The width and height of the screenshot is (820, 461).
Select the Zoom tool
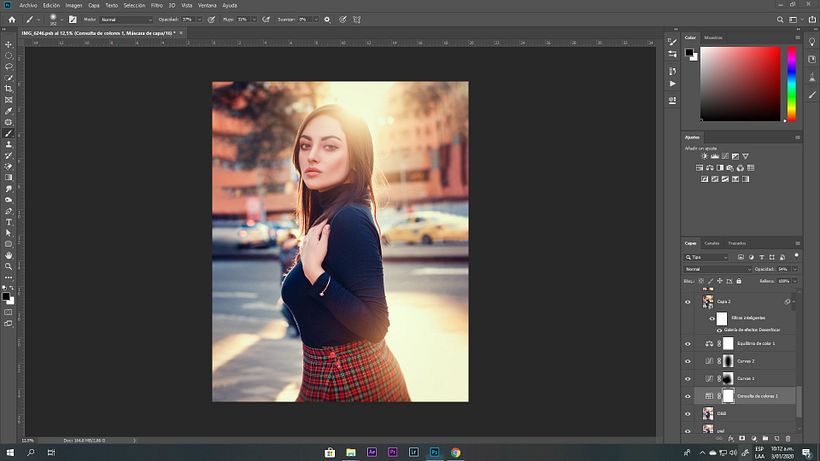(8, 267)
